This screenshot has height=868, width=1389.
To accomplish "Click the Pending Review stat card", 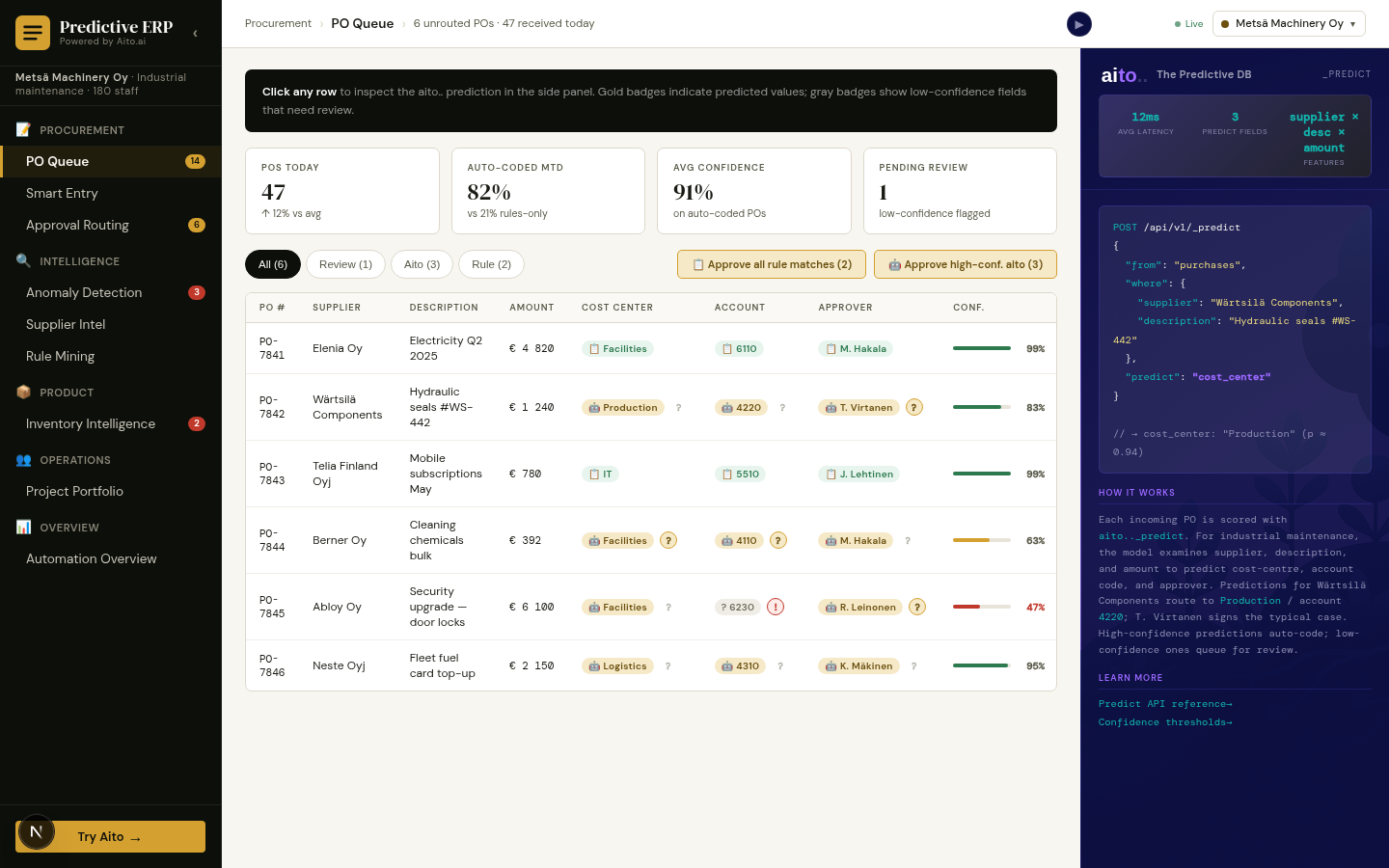I will [960, 191].
